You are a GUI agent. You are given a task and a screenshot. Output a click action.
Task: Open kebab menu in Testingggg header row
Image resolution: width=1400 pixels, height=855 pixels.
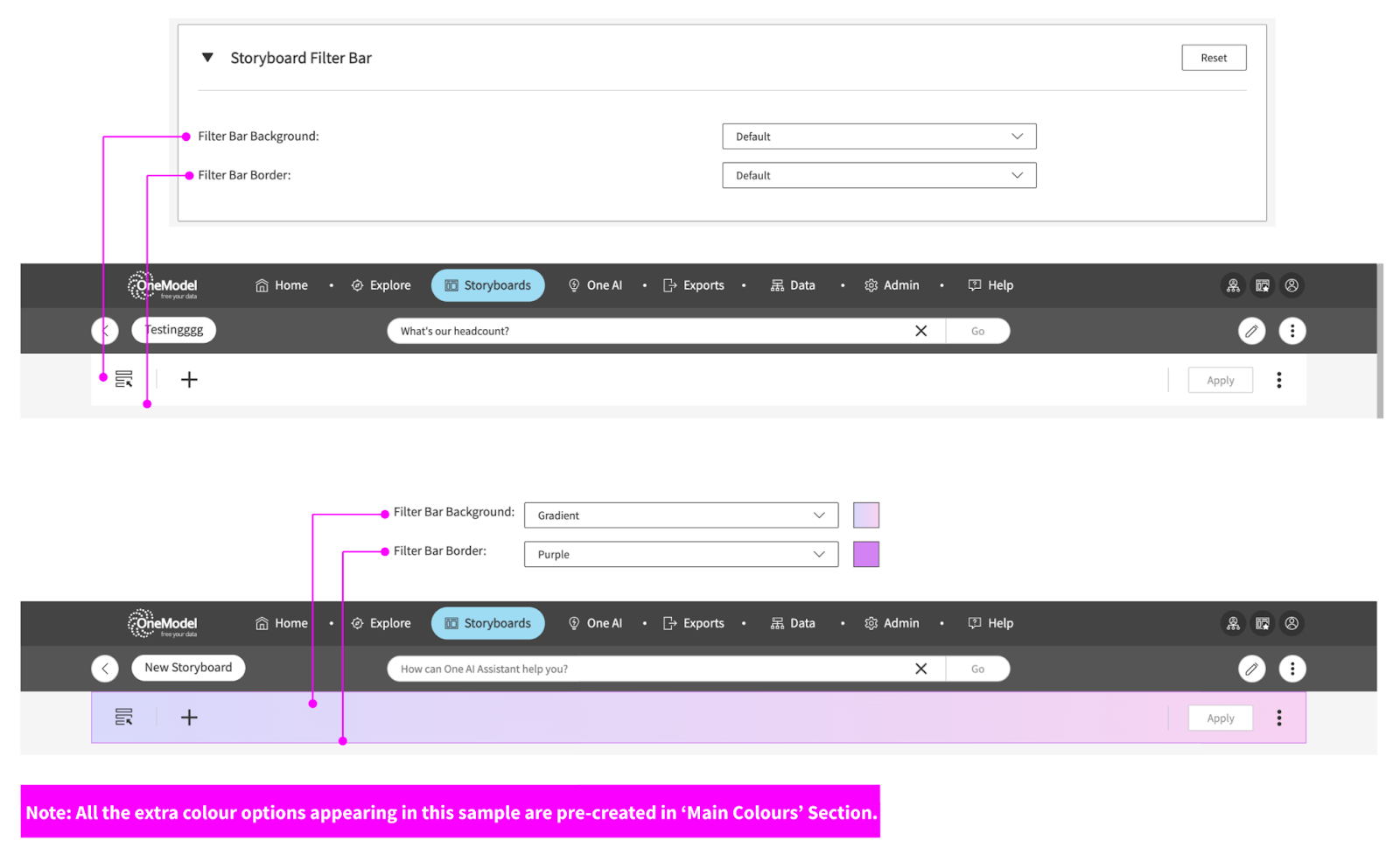coord(1291,331)
